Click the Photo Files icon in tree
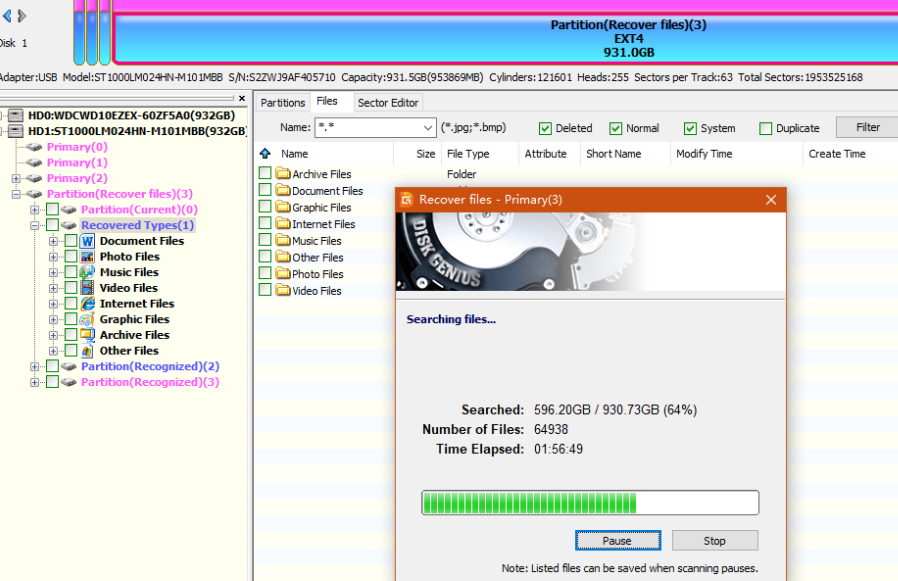The image size is (898, 581). 88,257
